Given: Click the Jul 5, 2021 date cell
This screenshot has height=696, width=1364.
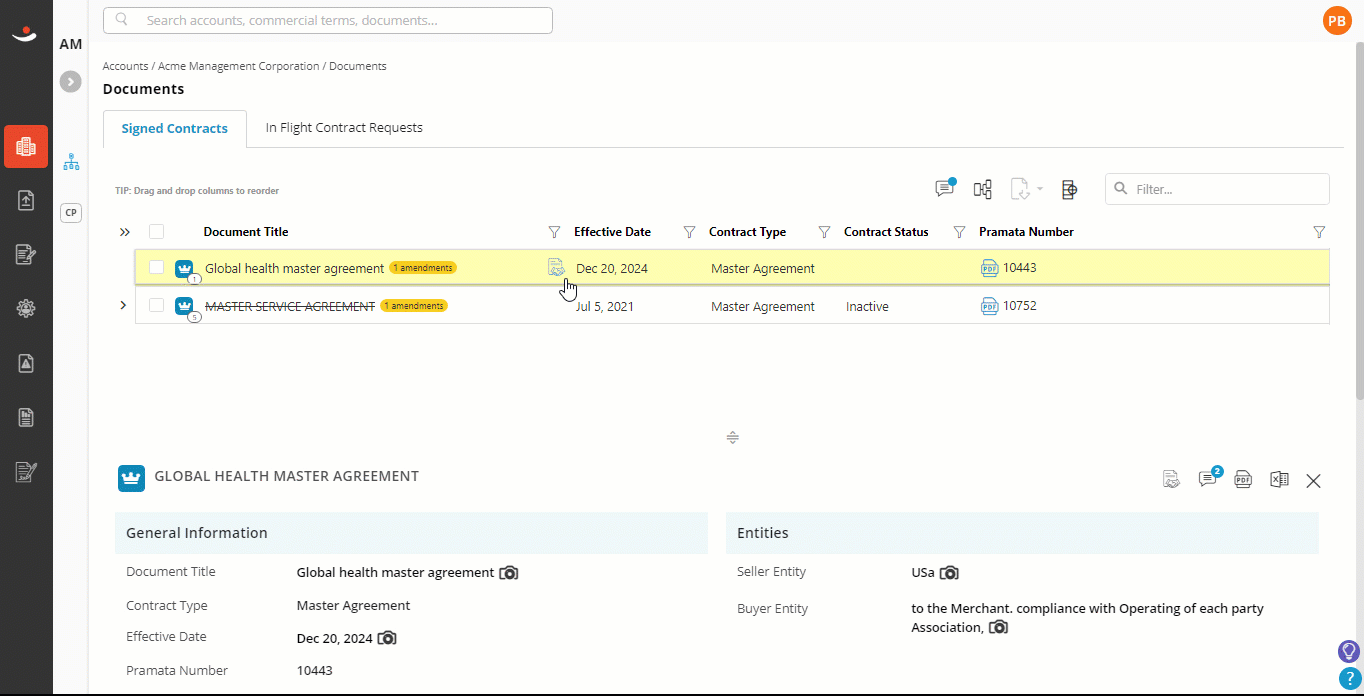Looking at the screenshot, I should click(605, 306).
